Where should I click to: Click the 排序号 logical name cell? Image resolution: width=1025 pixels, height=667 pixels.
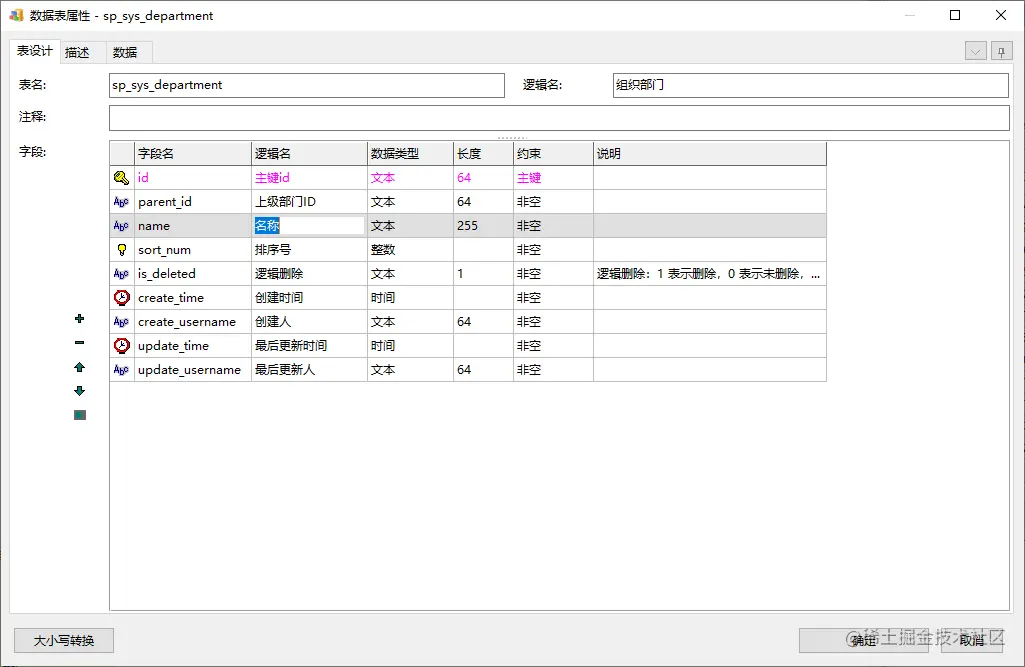pyautogui.click(x=309, y=250)
